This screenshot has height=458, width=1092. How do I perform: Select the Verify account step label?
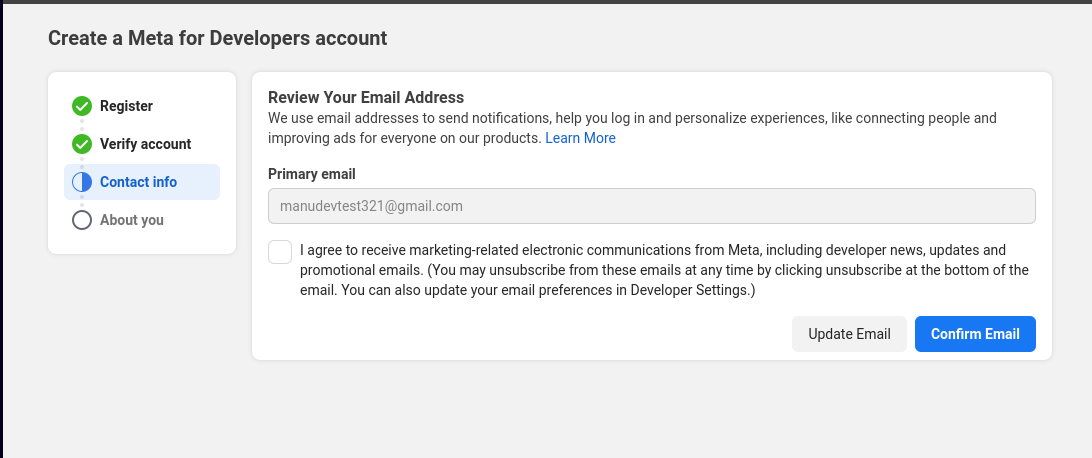click(145, 144)
